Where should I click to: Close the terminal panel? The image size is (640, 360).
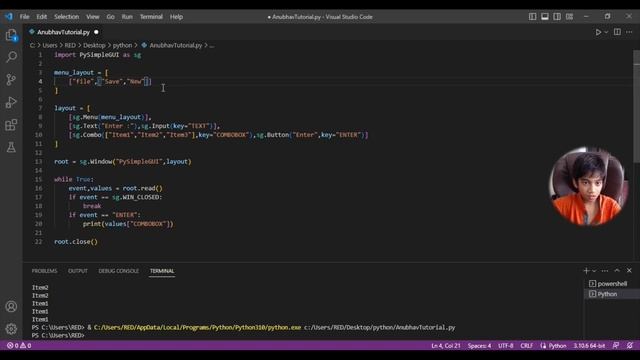pyautogui.click(x=629, y=271)
